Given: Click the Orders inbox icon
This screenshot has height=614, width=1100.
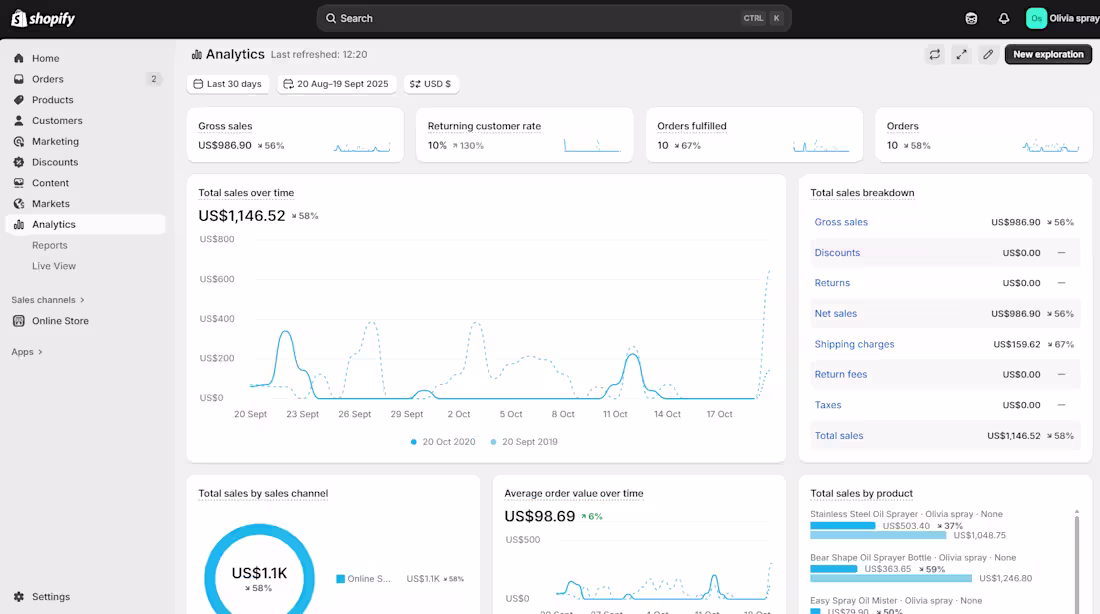Looking at the screenshot, I should (19, 79).
